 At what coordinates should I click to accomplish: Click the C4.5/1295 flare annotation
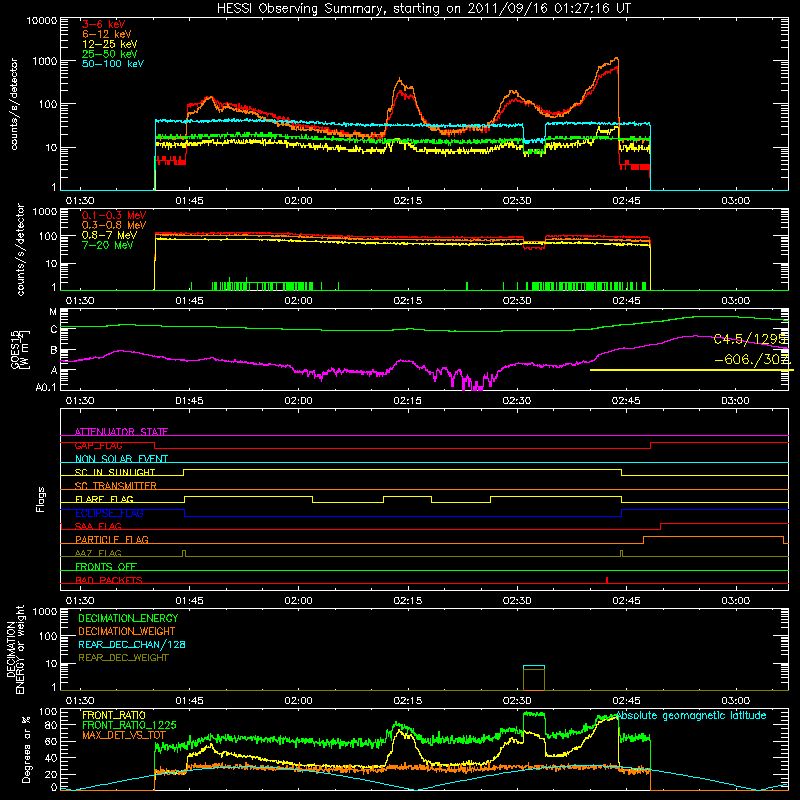coord(749,339)
